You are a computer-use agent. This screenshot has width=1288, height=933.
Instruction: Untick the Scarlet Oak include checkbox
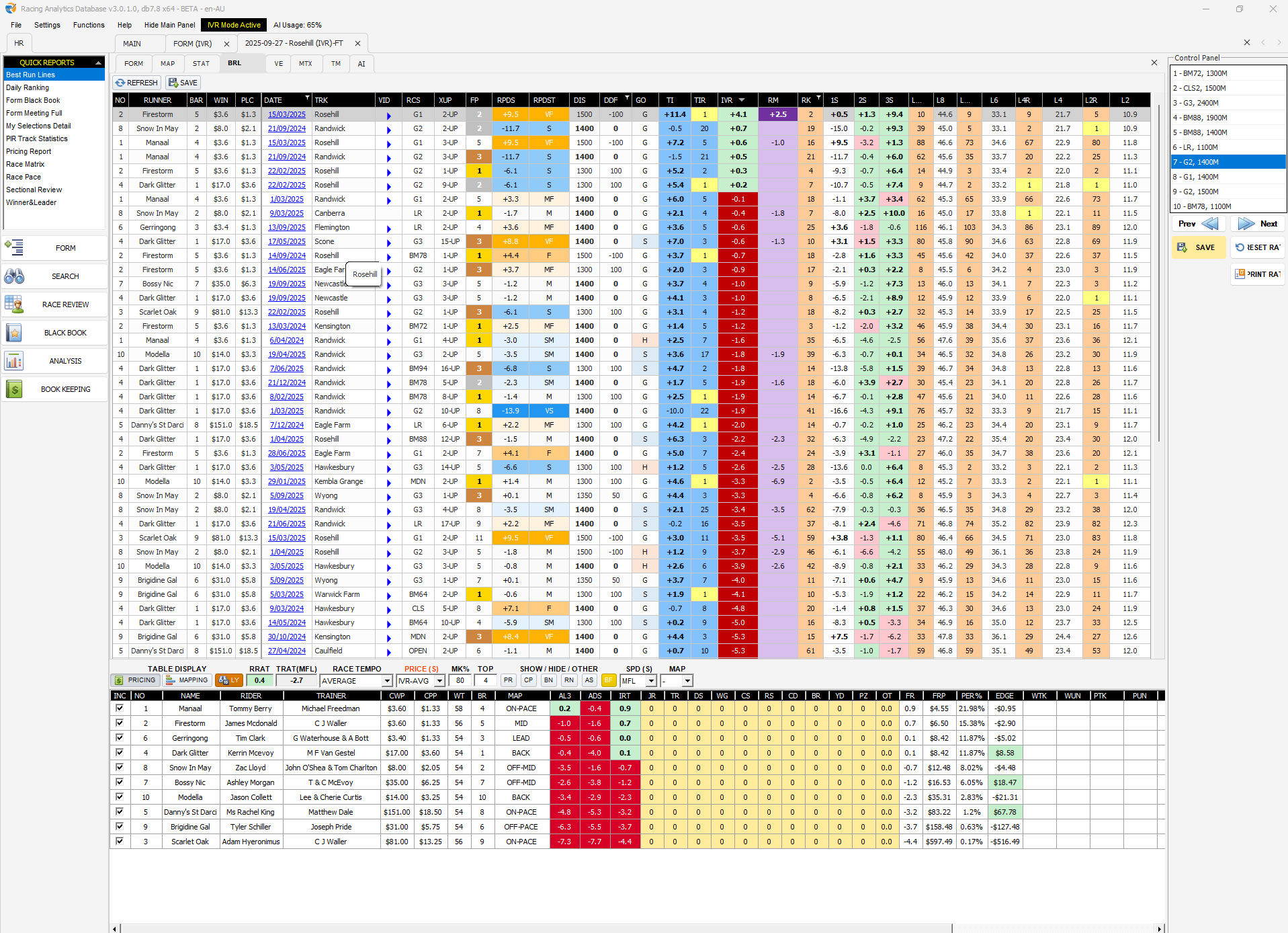[x=120, y=841]
